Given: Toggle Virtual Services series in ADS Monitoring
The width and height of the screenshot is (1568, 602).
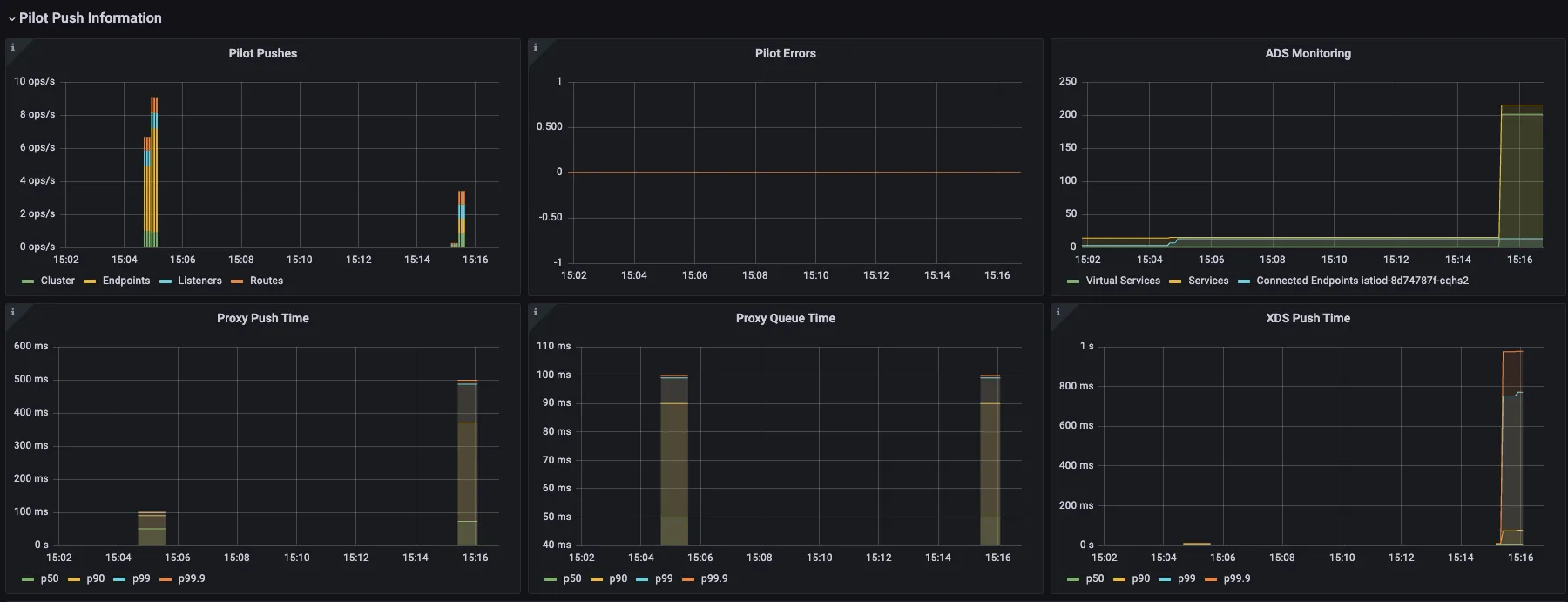Looking at the screenshot, I should (1123, 281).
